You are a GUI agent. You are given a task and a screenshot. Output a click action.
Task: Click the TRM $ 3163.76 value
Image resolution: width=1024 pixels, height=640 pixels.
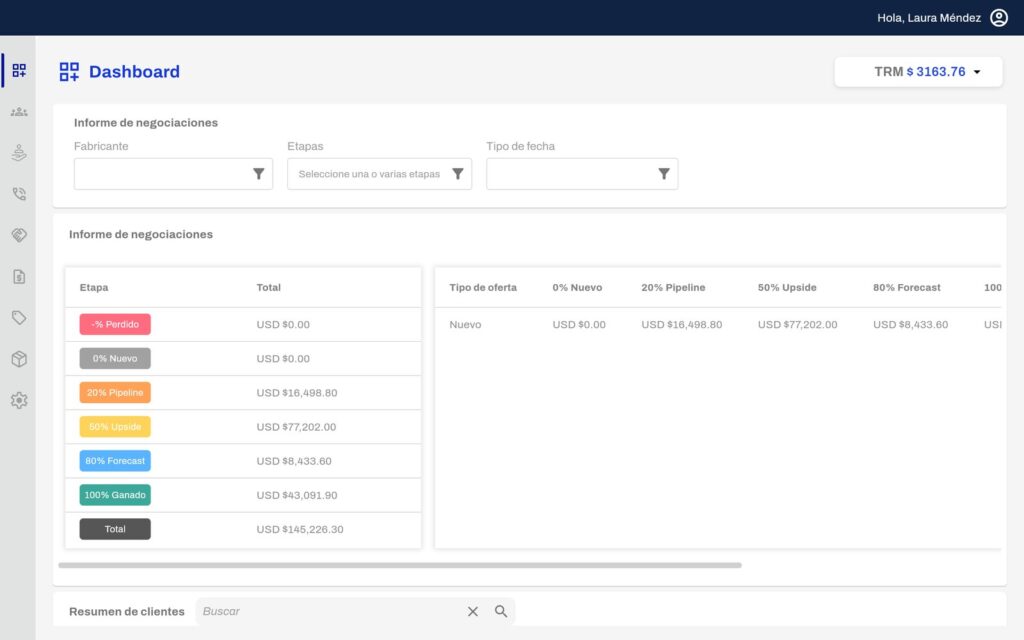[920, 72]
